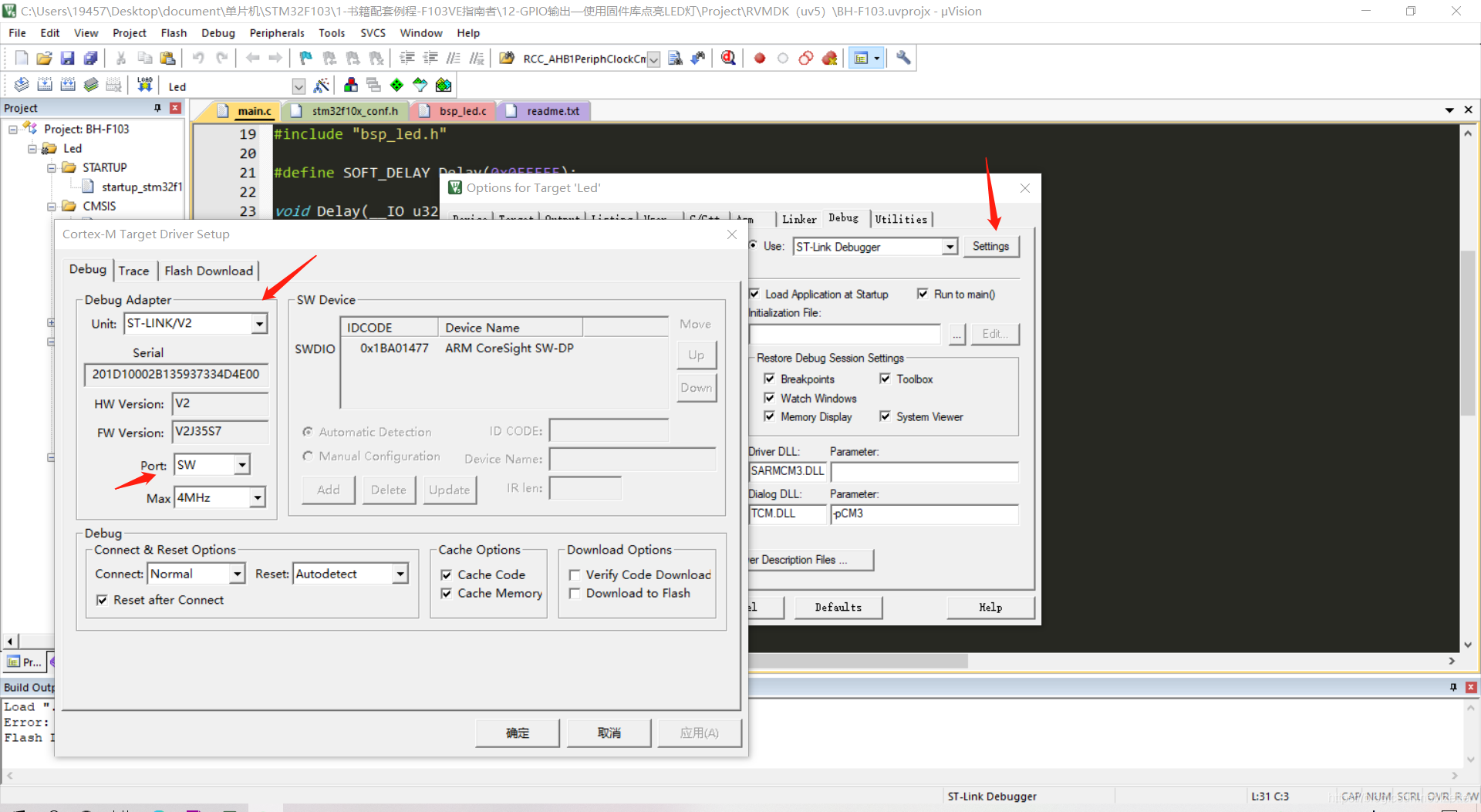Click the Manage Project Items colored blocks icon

[351, 85]
